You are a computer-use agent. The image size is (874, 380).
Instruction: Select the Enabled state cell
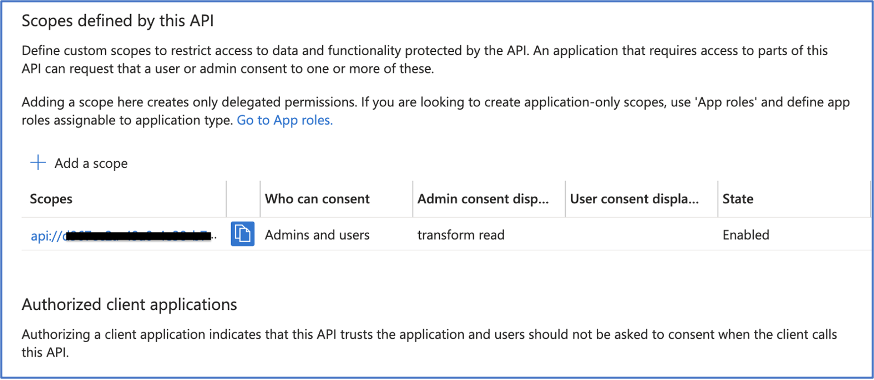pos(746,235)
